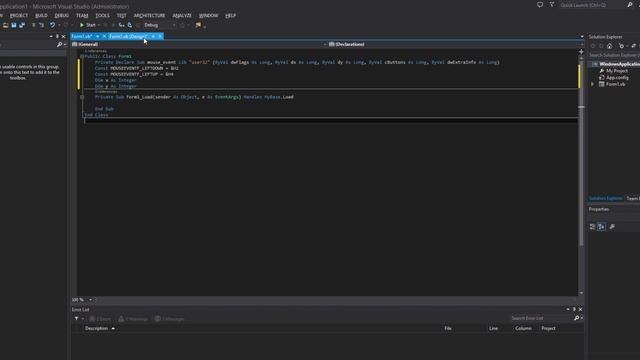Image resolution: width=640 pixels, height=360 pixels.
Task: Open the TEAM menu
Action: 82,16
